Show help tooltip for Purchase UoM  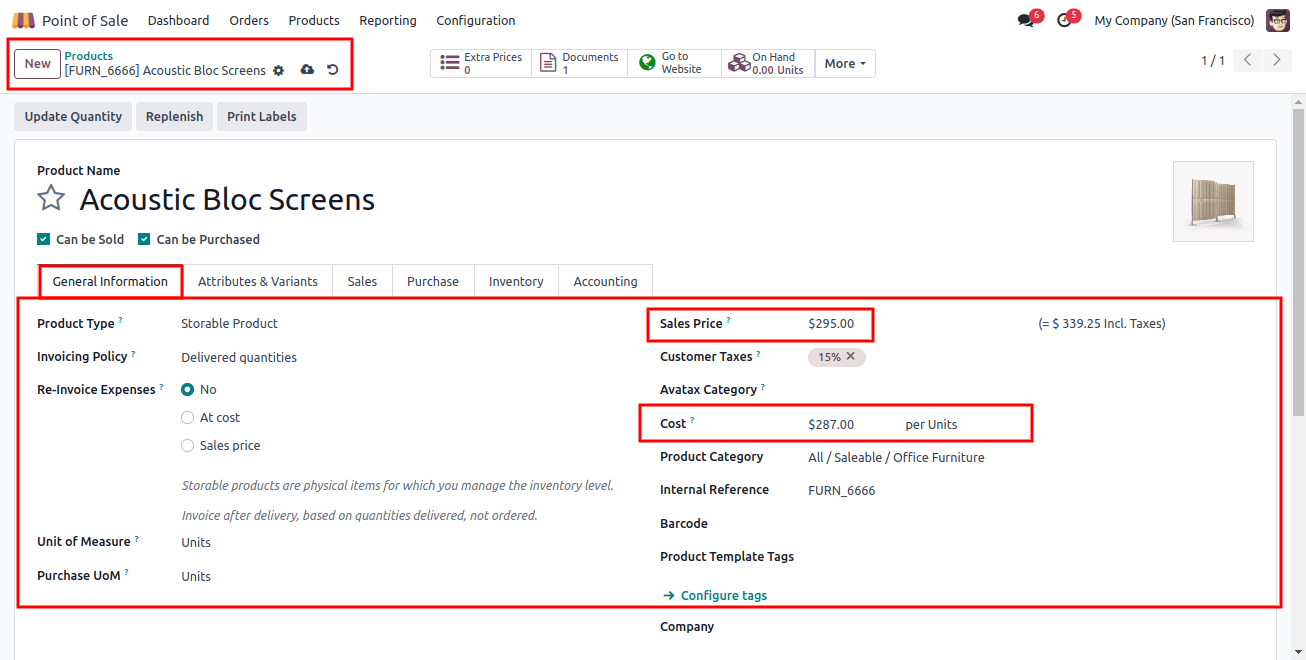(127, 571)
